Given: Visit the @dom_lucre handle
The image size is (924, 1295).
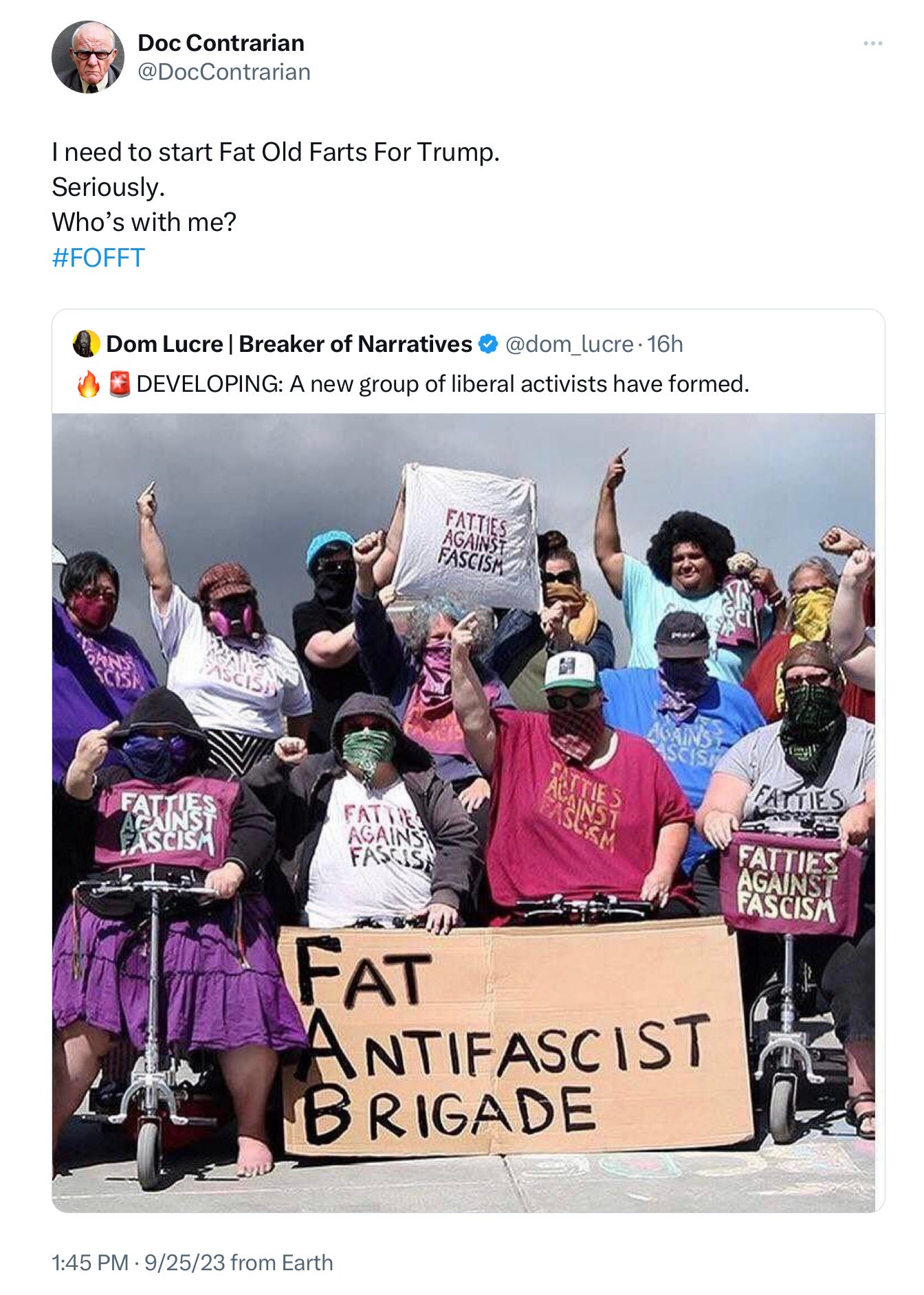Looking at the screenshot, I should (569, 344).
